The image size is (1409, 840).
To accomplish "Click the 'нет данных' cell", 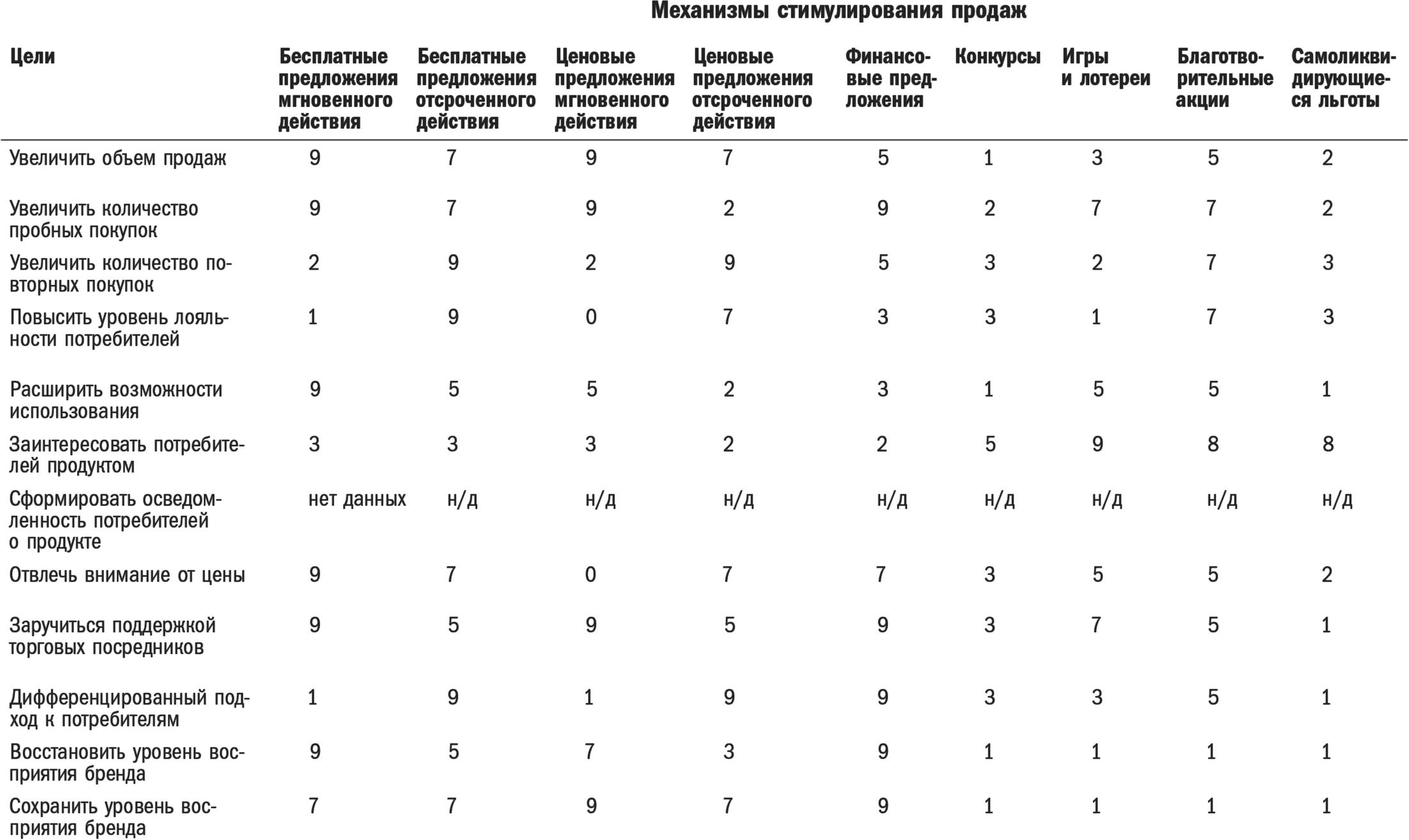I will pyautogui.click(x=357, y=499).
